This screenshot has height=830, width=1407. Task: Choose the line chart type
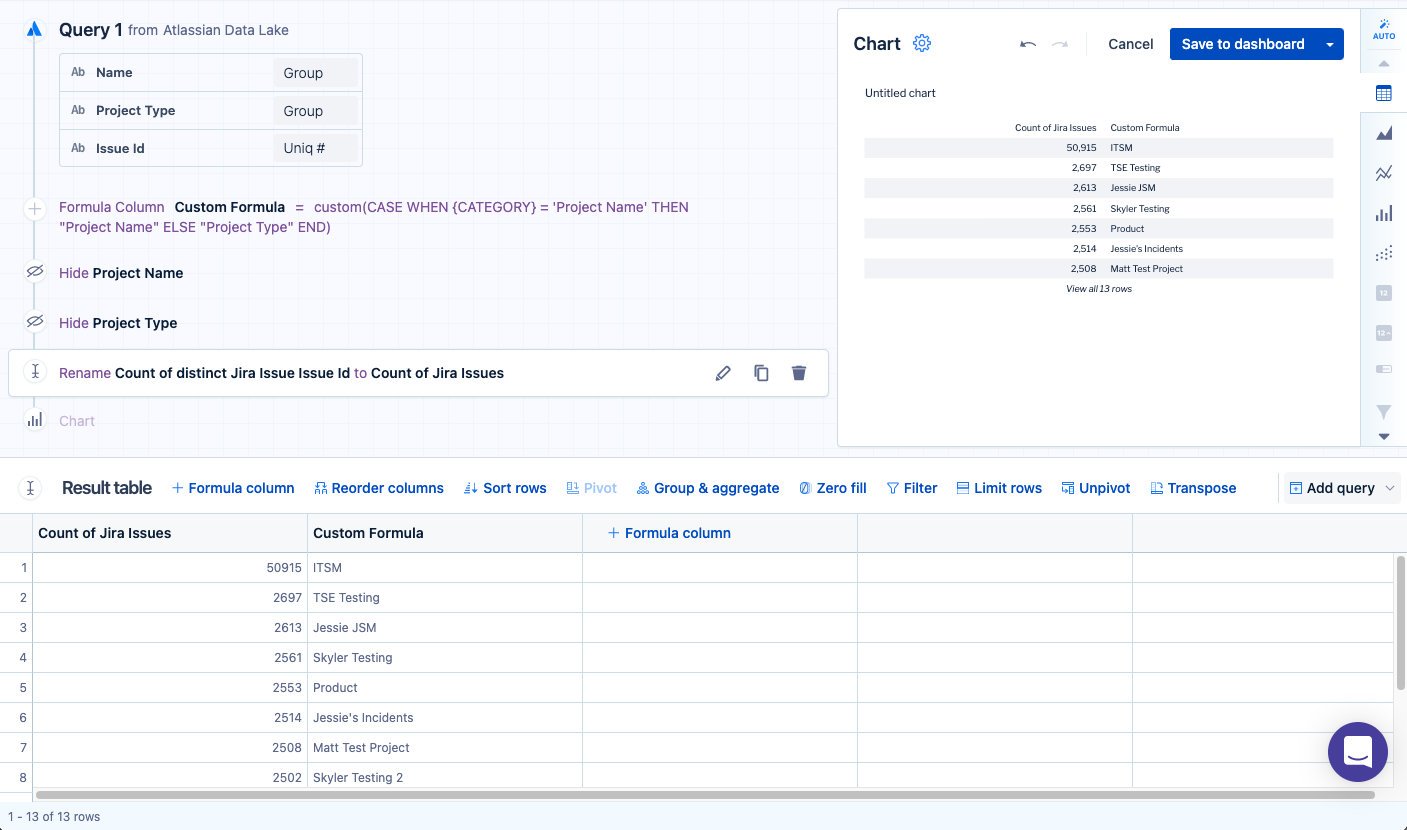[x=1384, y=173]
